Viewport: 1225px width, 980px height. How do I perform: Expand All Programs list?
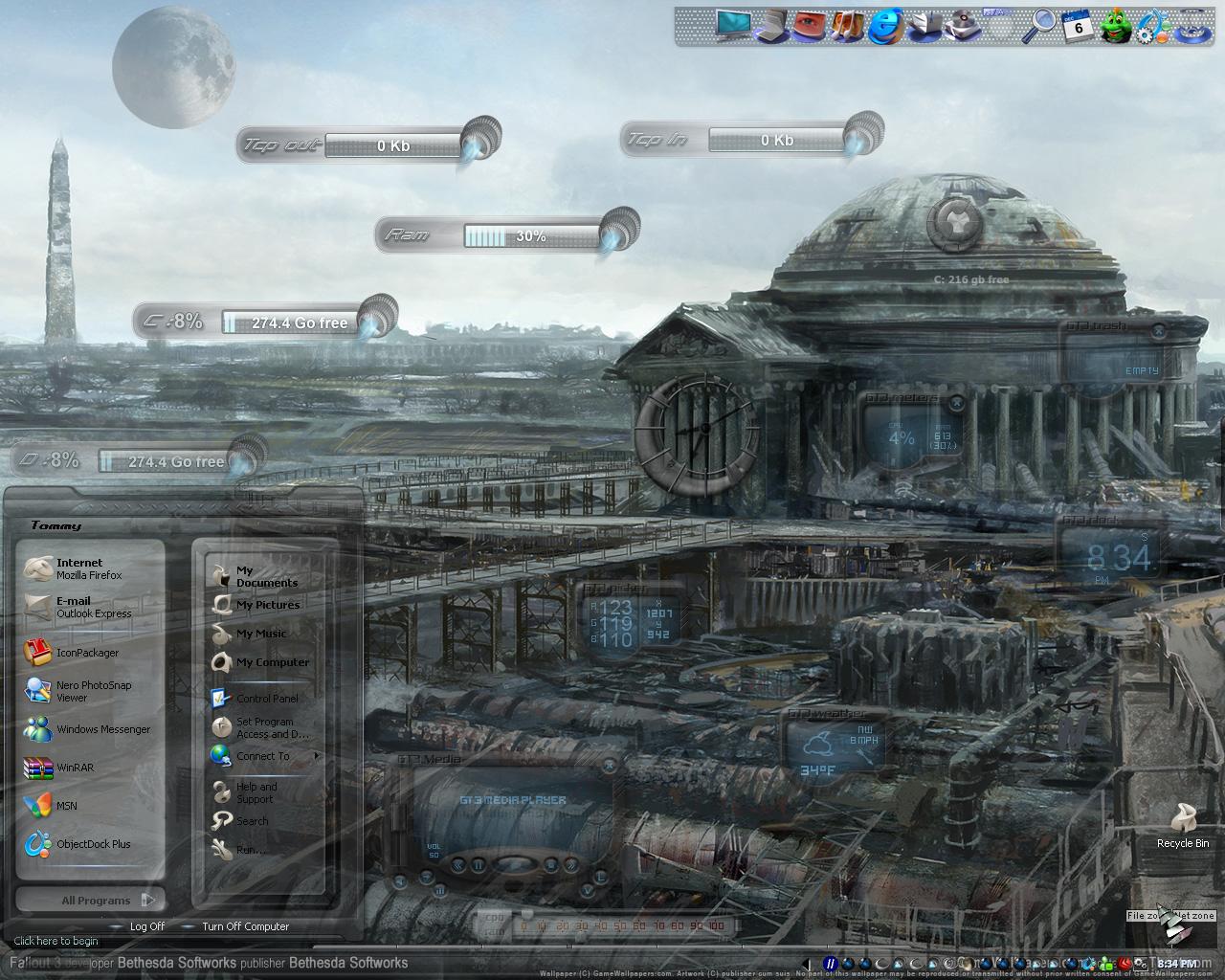[96, 900]
